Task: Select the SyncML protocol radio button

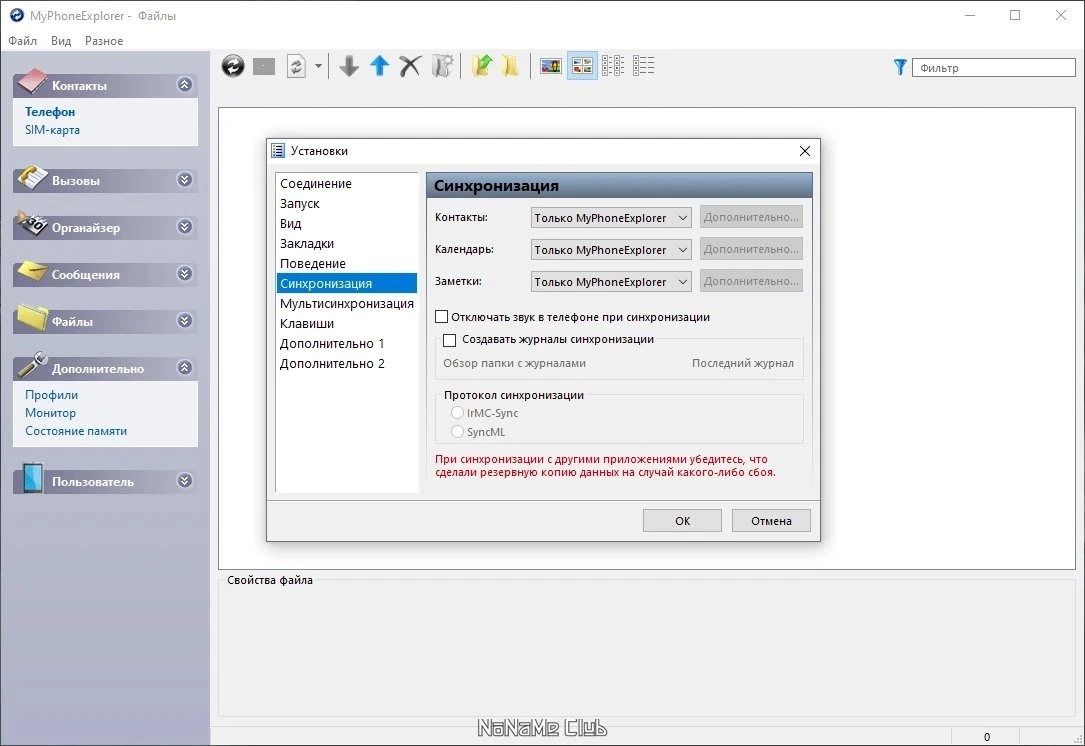Action: (457, 431)
